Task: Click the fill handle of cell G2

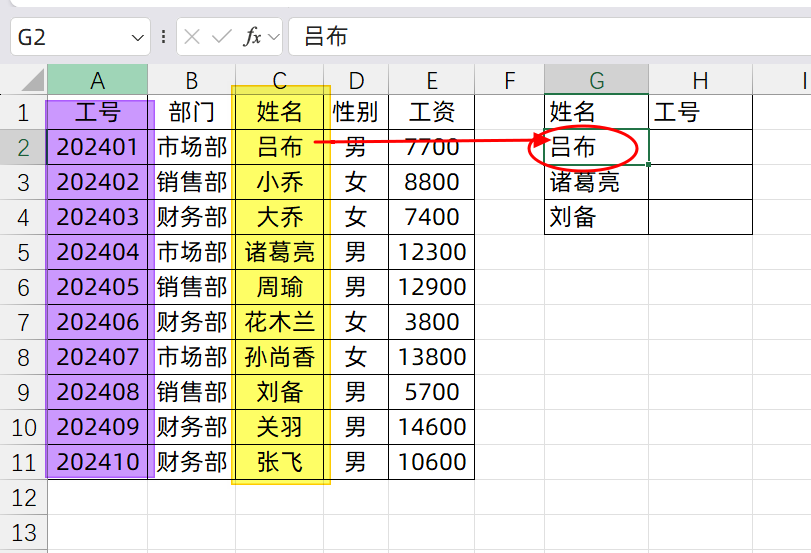Action: click(649, 165)
